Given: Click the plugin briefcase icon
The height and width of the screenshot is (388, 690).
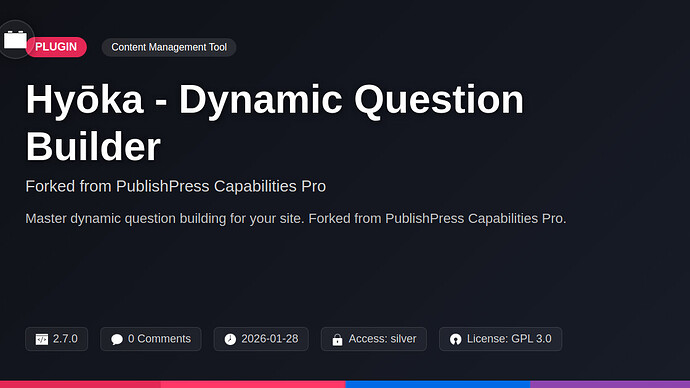Looking at the screenshot, I should (15, 40).
